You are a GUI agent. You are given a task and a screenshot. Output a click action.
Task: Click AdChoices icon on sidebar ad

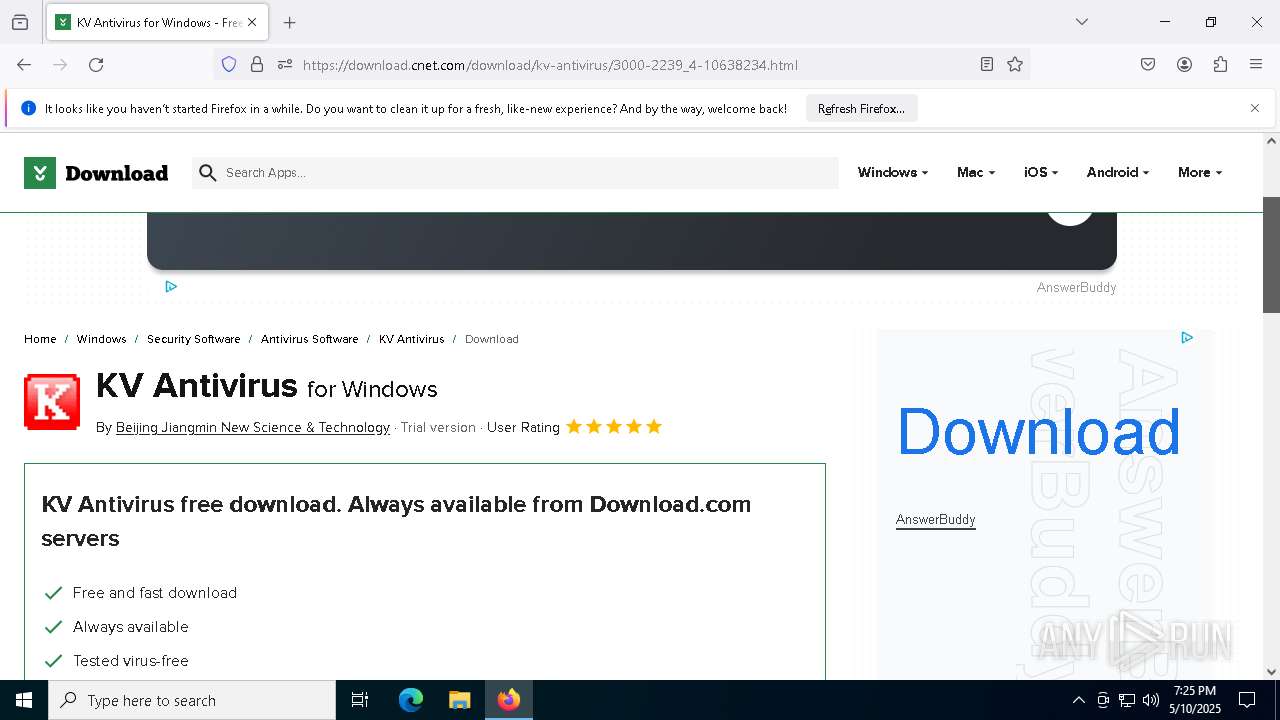point(1187,338)
